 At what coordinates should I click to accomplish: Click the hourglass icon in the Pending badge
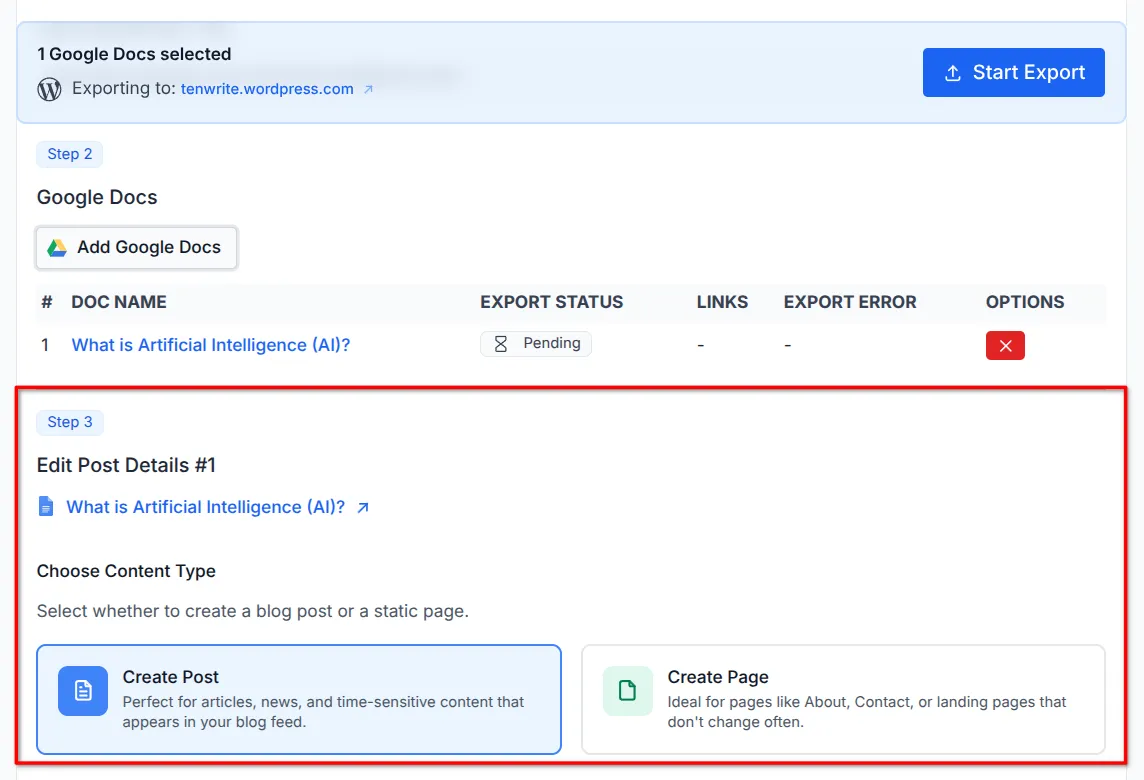[x=502, y=343]
